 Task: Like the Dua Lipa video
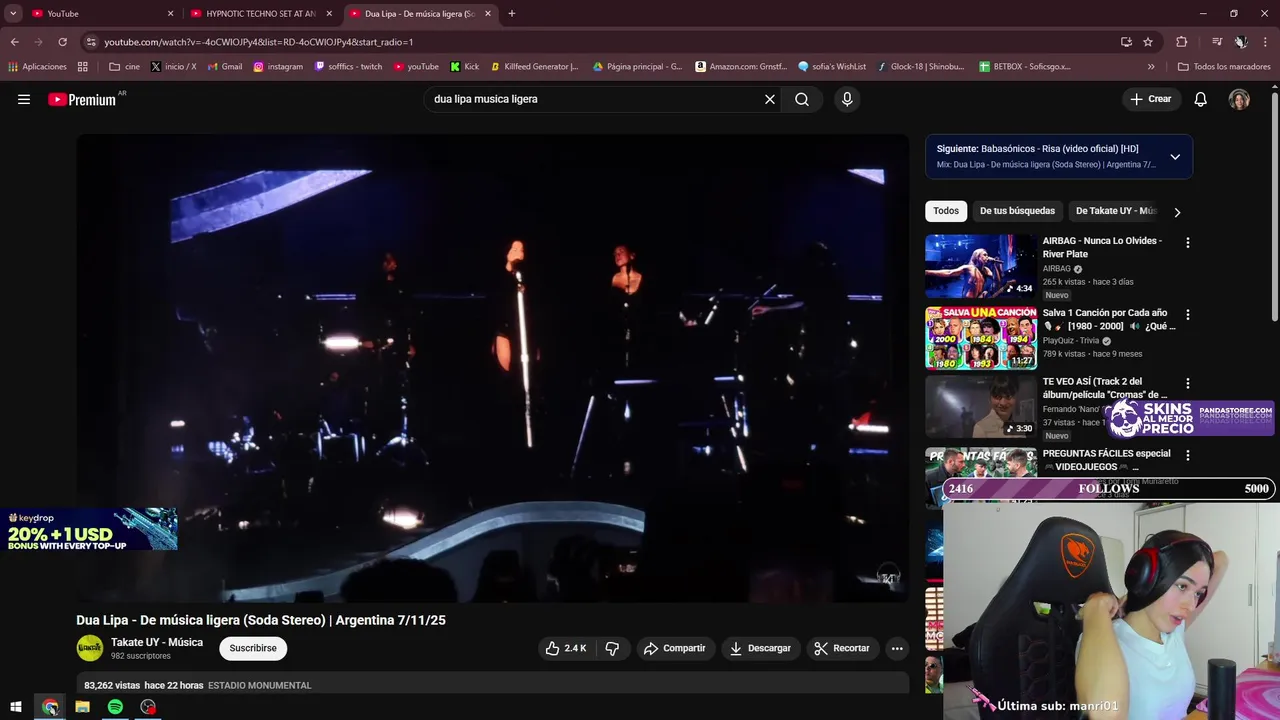(565, 648)
